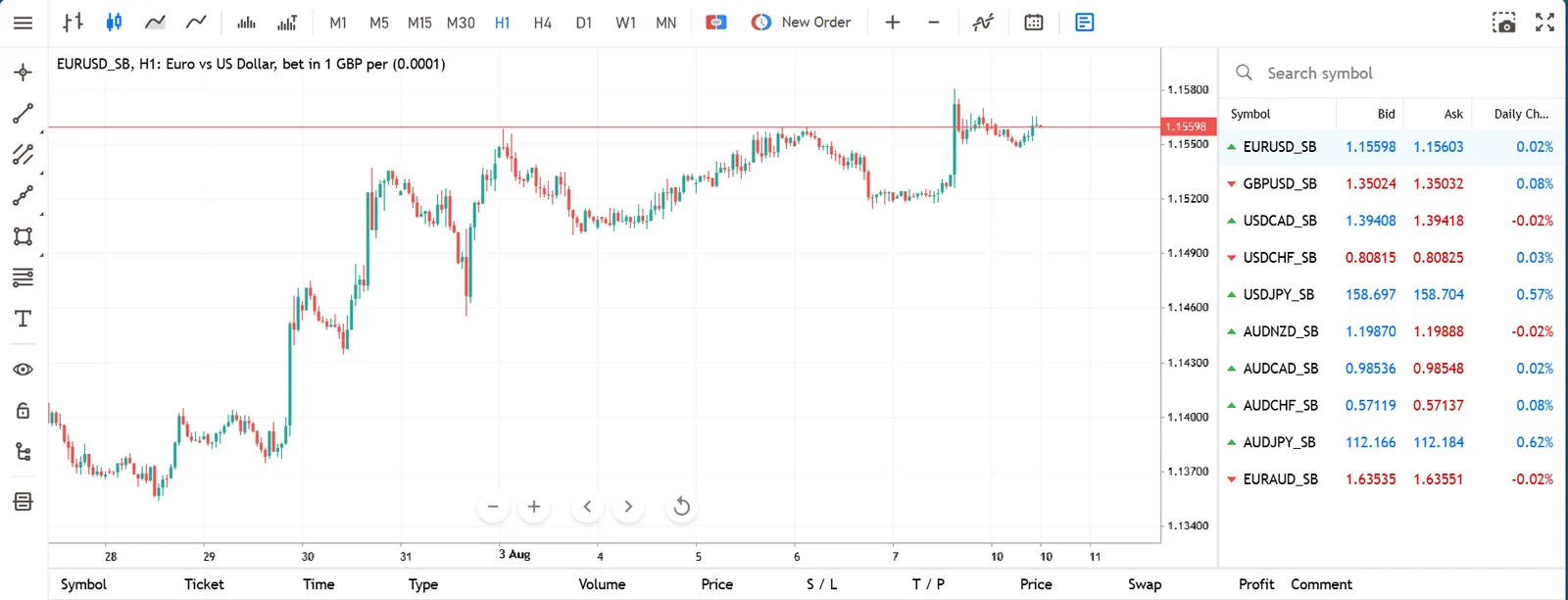1568x600 pixels.
Task: Toggle fullscreen chart mode
Action: (1545, 23)
